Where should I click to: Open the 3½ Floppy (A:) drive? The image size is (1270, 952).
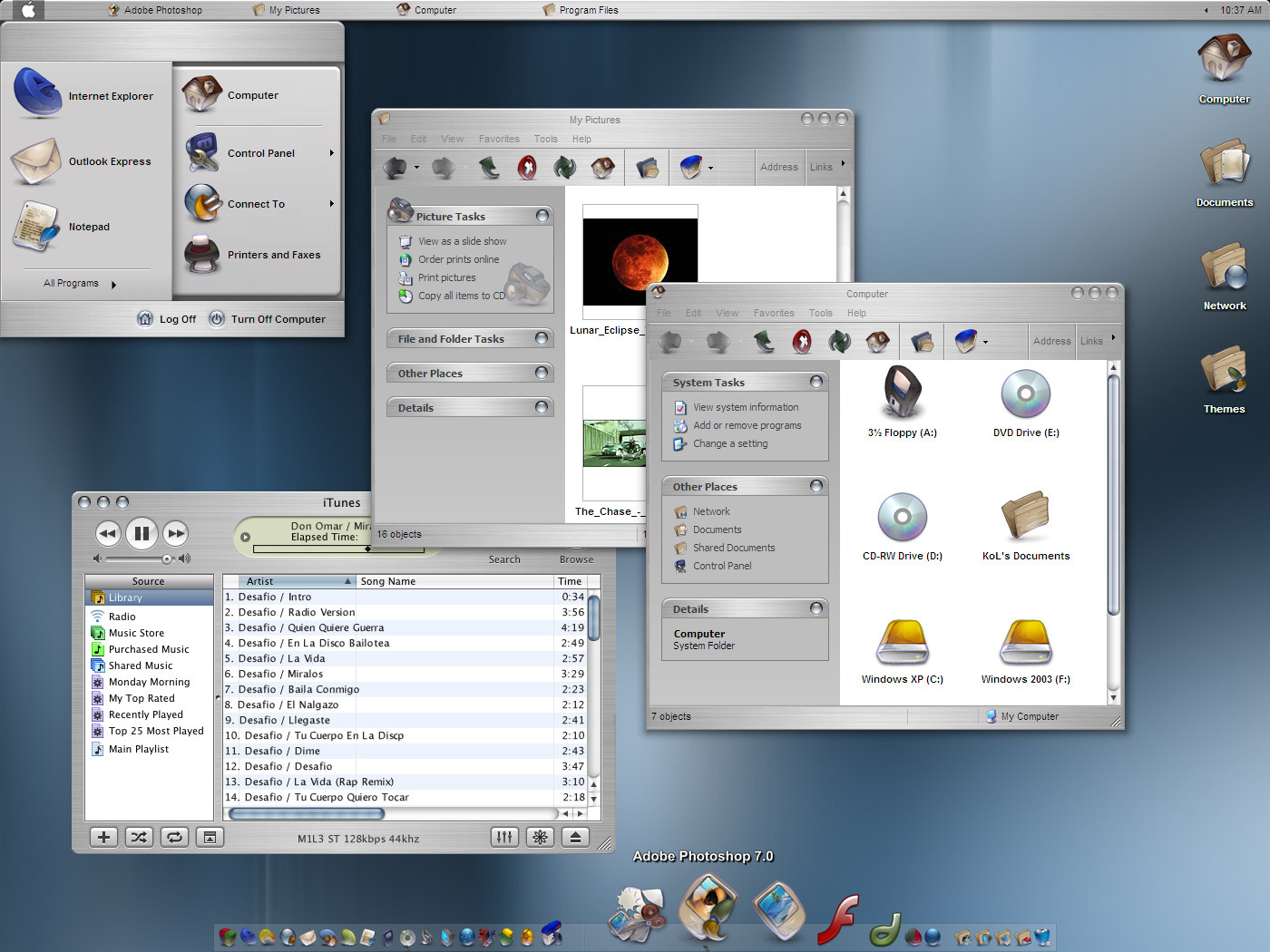(903, 402)
